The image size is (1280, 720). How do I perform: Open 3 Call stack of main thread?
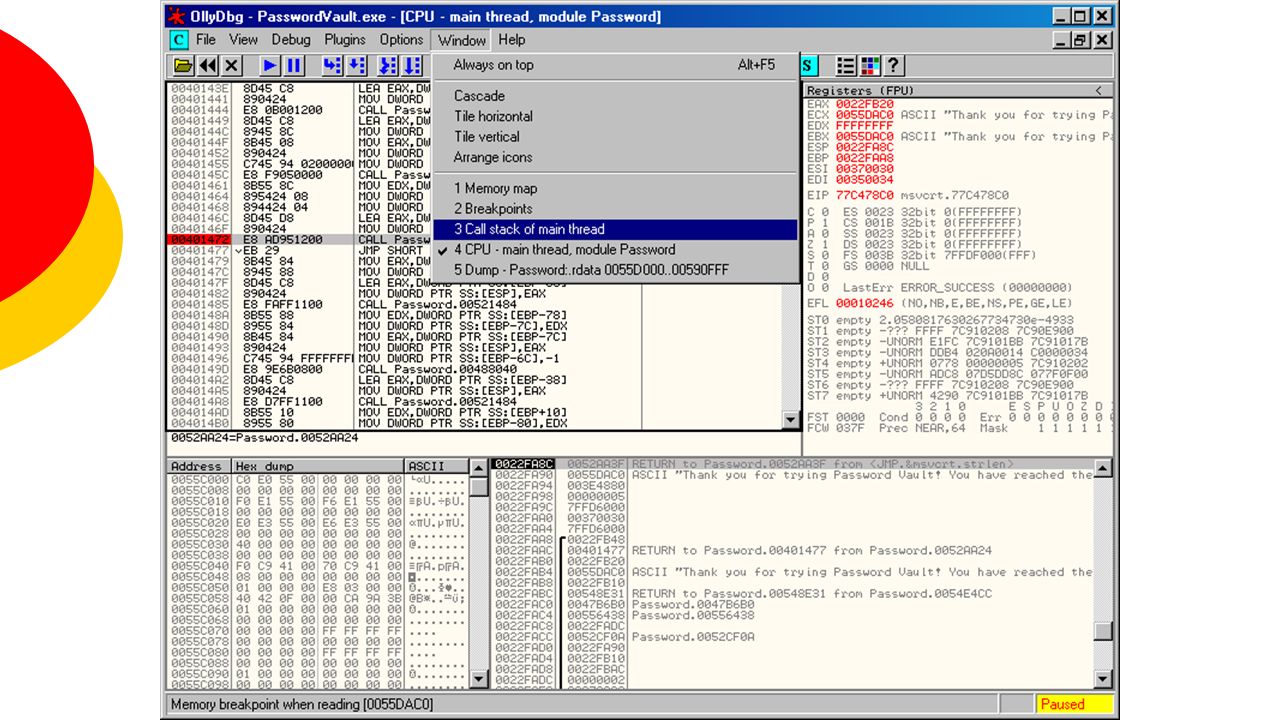point(615,229)
